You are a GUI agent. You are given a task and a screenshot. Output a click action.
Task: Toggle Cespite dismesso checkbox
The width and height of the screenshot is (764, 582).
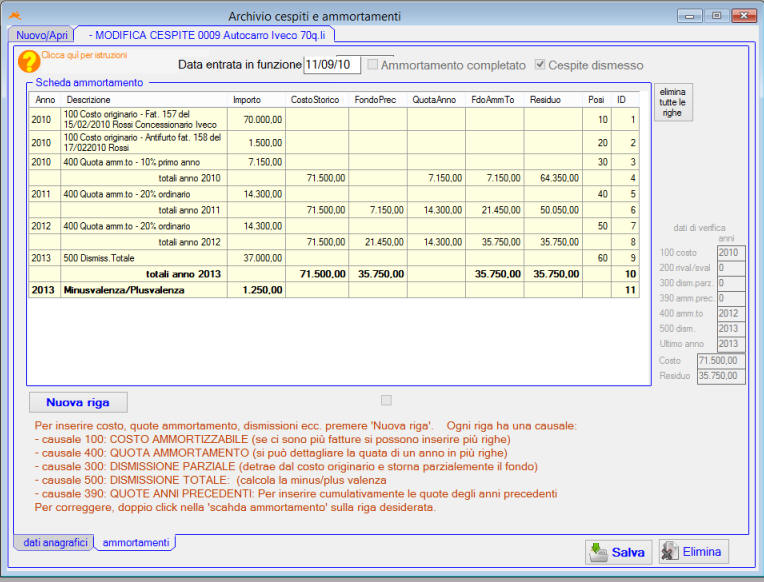[539, 65]
